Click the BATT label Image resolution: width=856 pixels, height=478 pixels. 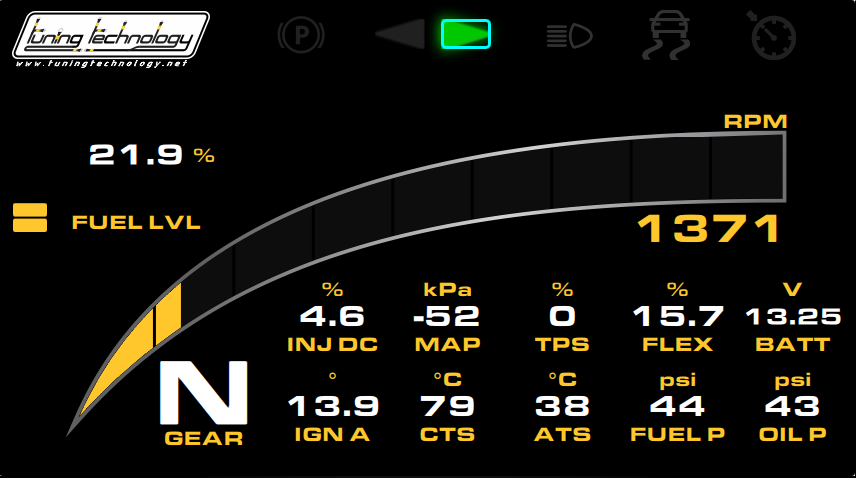793,344
